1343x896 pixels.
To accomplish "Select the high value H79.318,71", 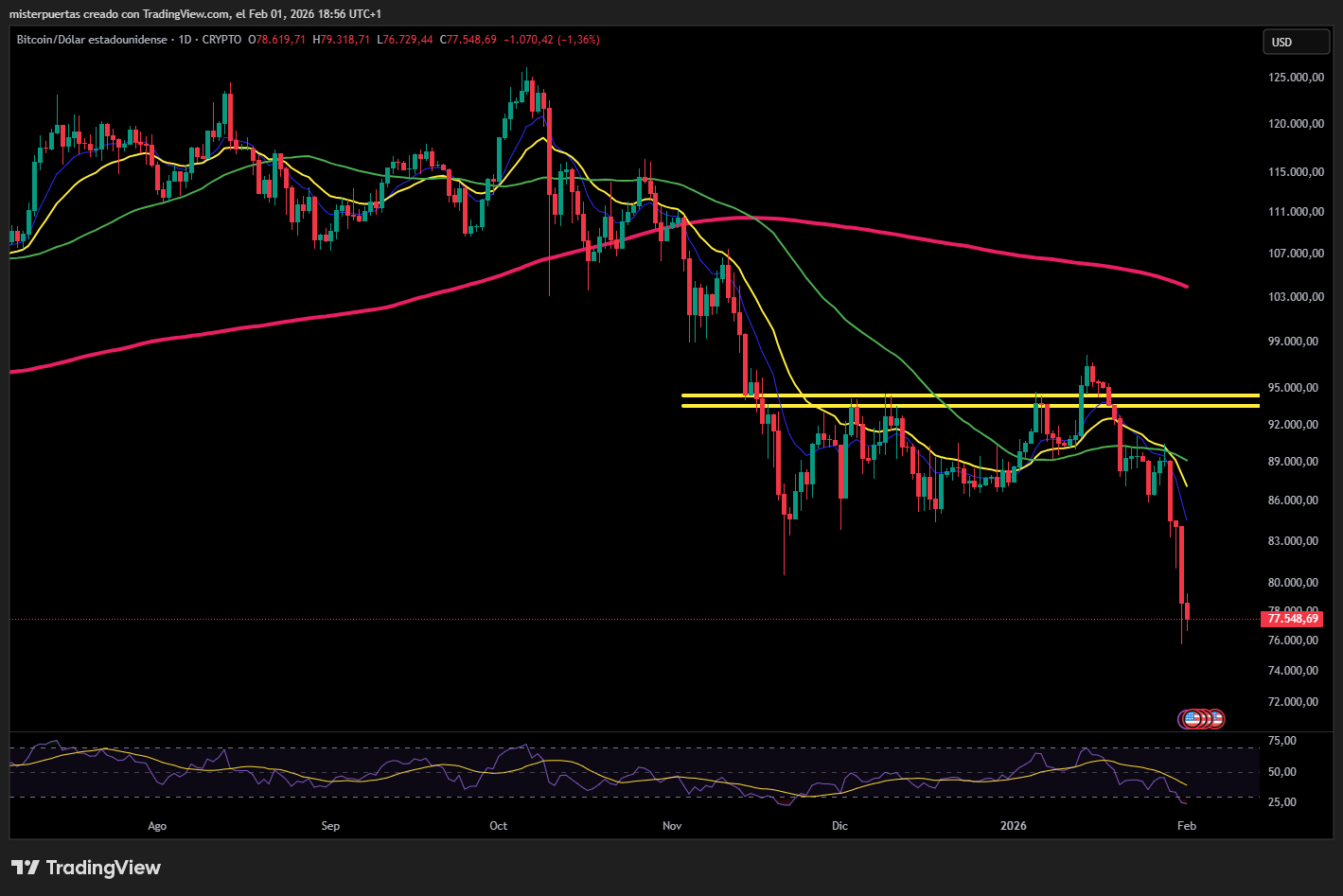I will coord(342,40).
